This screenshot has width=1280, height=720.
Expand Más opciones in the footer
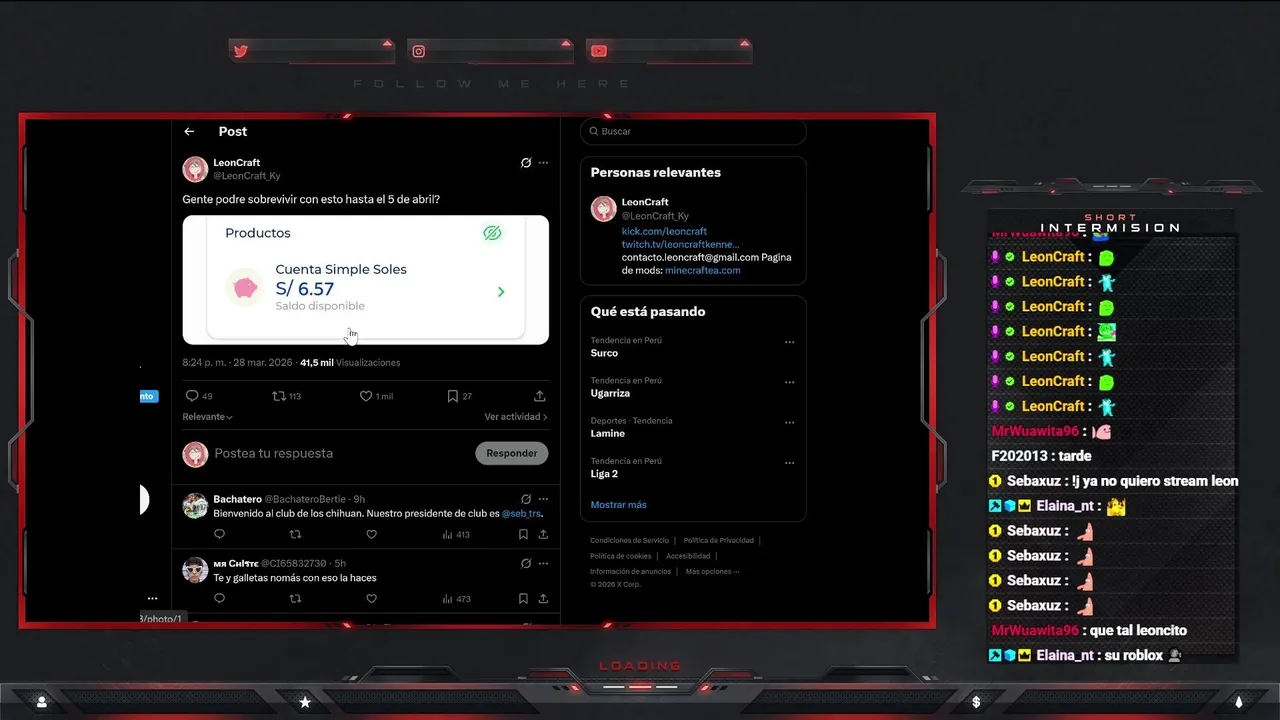(x=712, y=571)
